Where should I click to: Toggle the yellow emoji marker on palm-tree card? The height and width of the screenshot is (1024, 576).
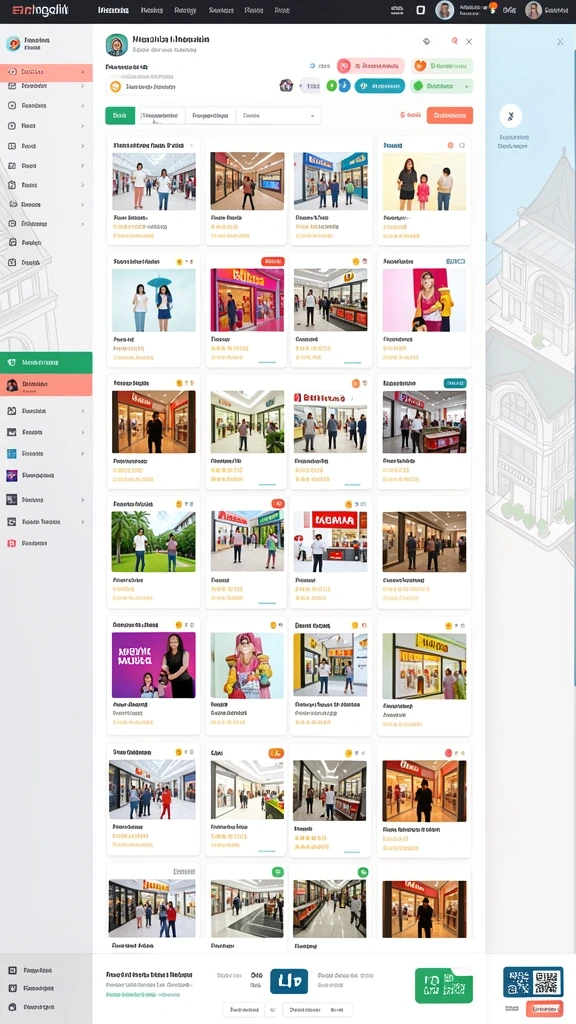pos(178,504)
